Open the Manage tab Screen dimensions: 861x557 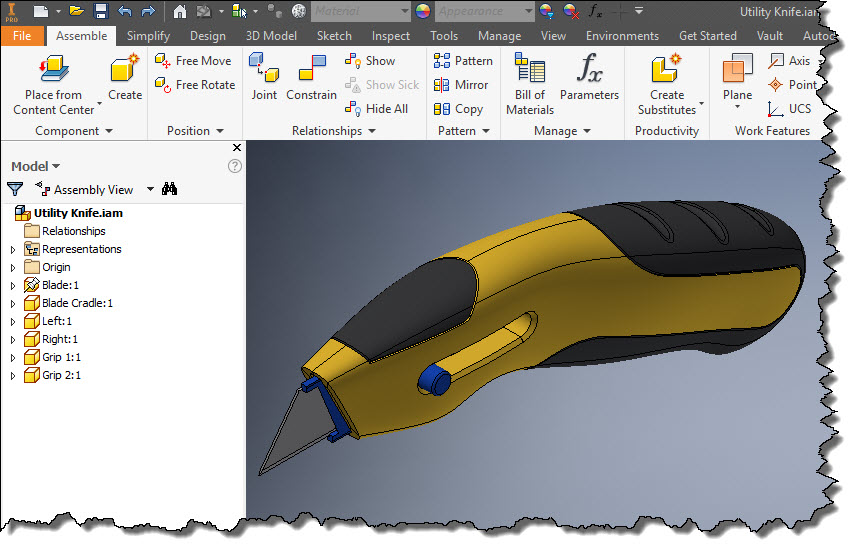click(x=499, y=36)
